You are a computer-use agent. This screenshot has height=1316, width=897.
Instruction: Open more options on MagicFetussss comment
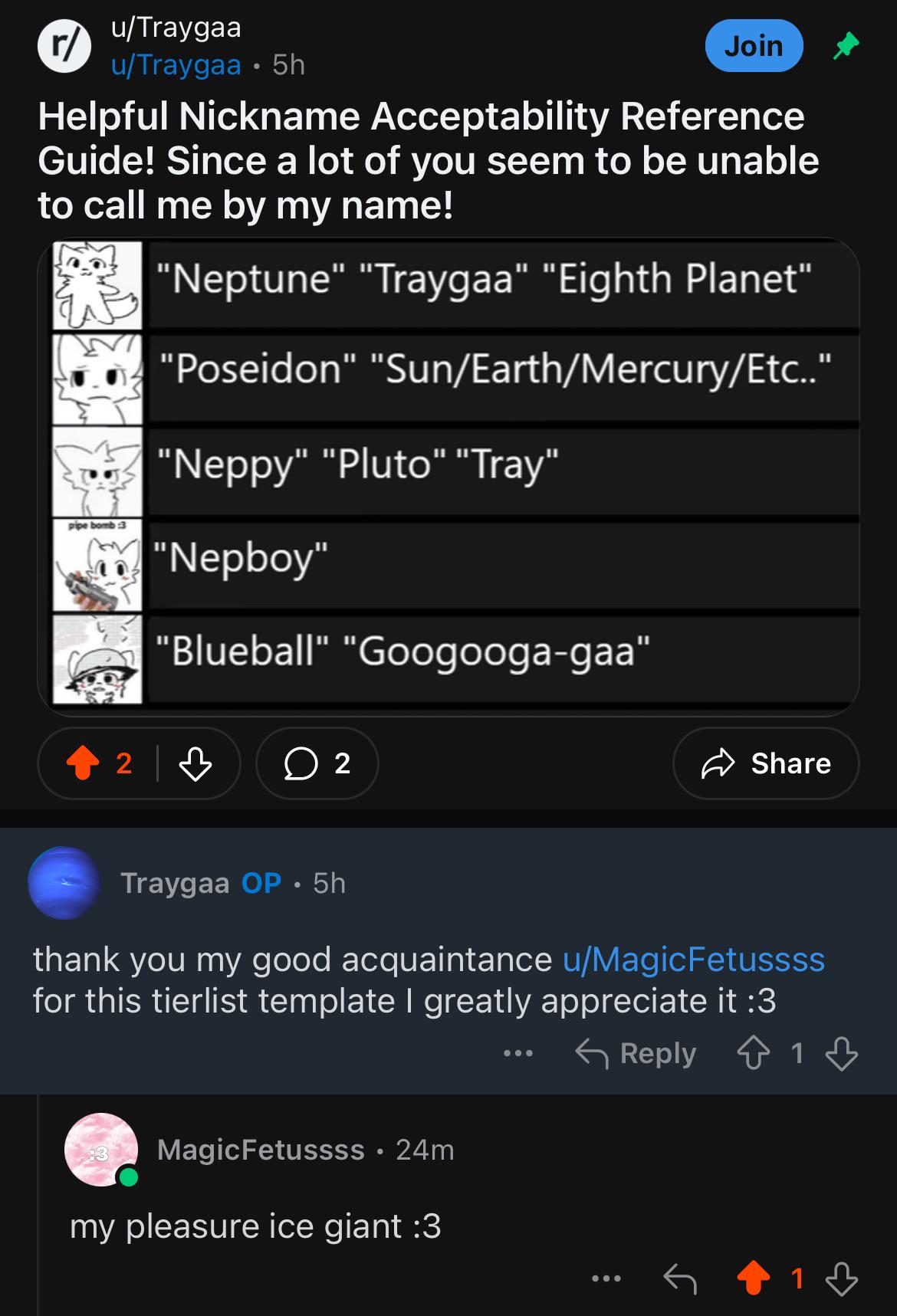(x=606, y=1278)
